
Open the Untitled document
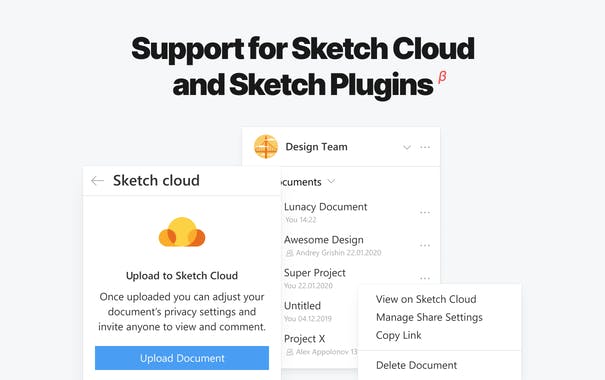coord(302,306)
